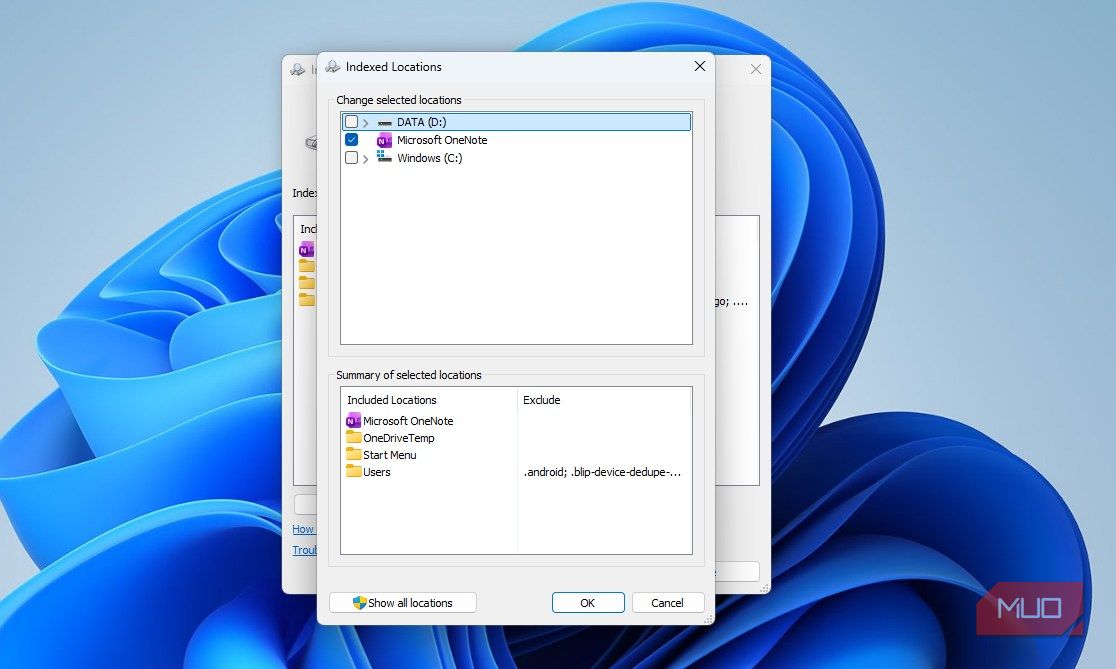Open the 'Troub' link in background window
Image resolution: width=1116 pixels, height=669 pixels.
pos(305,550)
